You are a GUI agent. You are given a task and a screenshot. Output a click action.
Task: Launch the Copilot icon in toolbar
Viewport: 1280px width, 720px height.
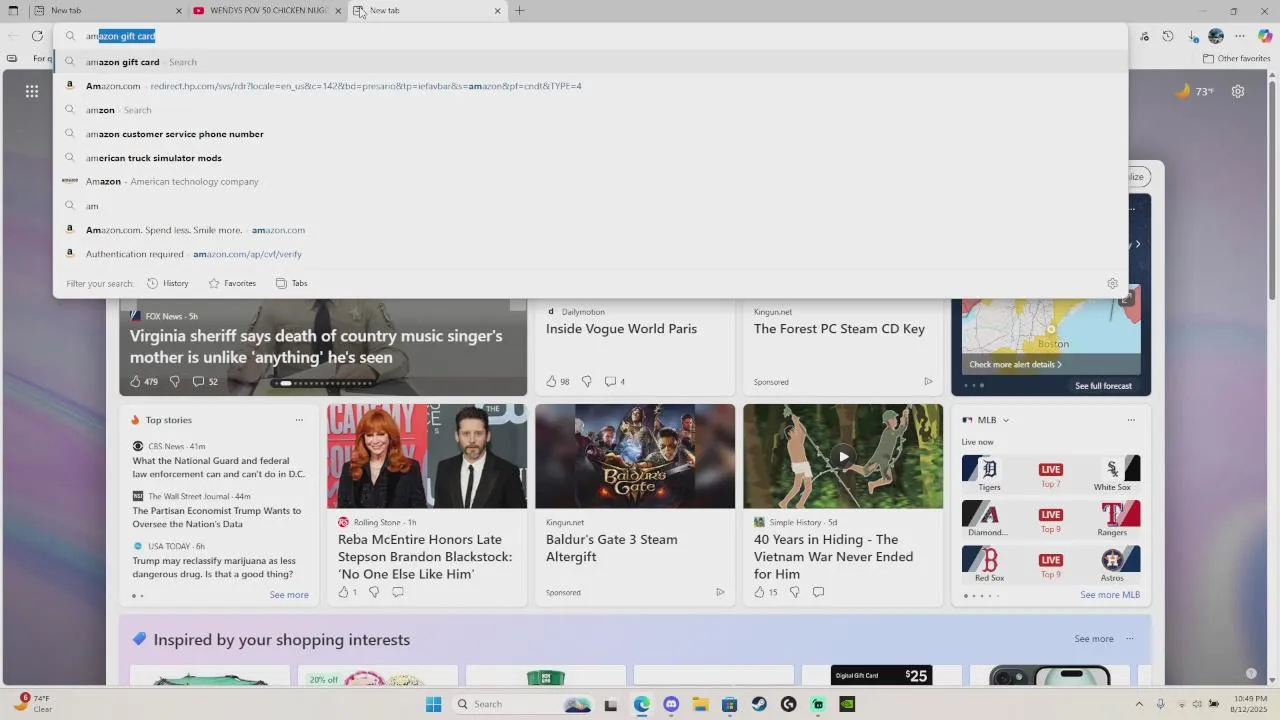[1265, 36]
